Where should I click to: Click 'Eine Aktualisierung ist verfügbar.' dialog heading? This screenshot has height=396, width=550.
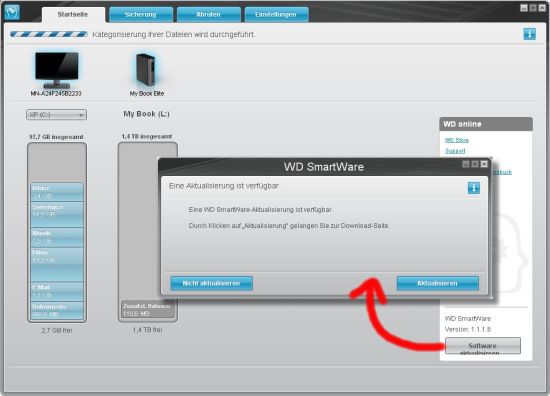point(224,186)
